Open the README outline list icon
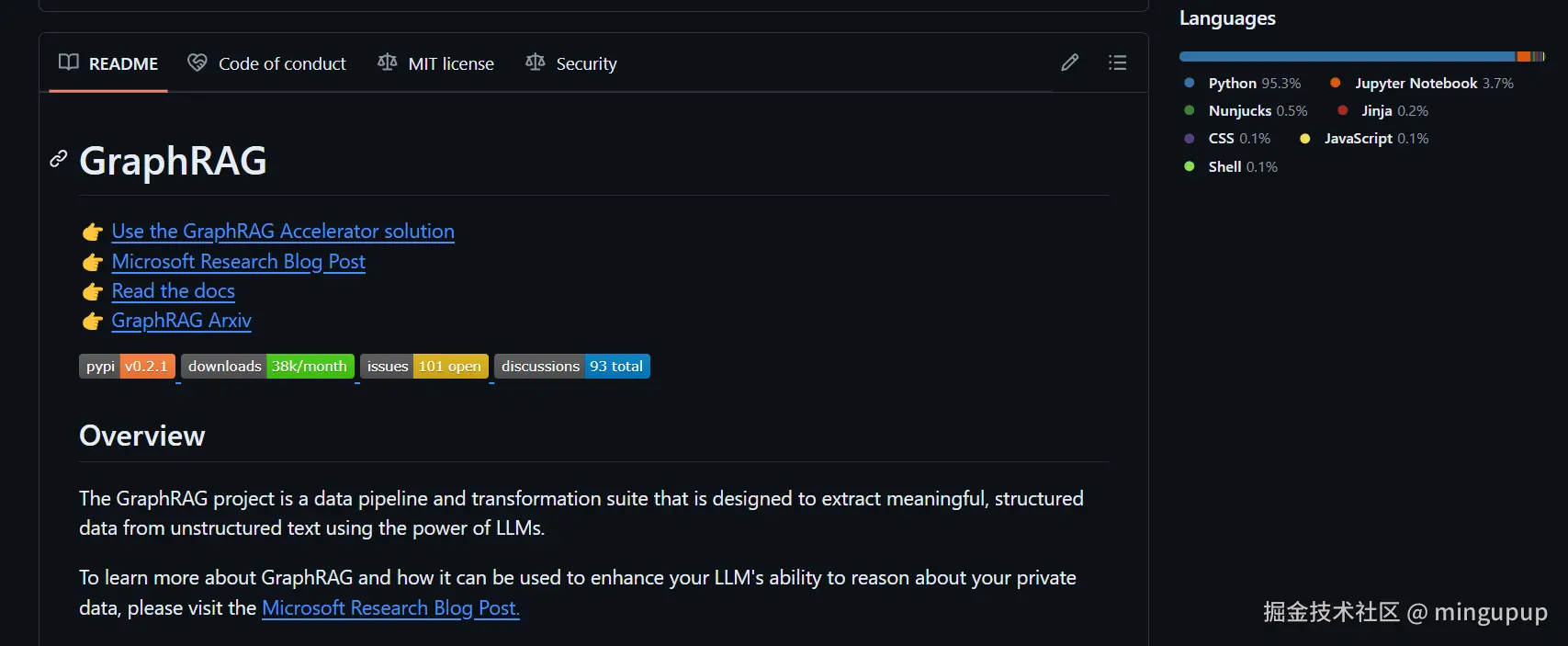The width and height of the screenshot is (1568, 646). coord(1117,62)
